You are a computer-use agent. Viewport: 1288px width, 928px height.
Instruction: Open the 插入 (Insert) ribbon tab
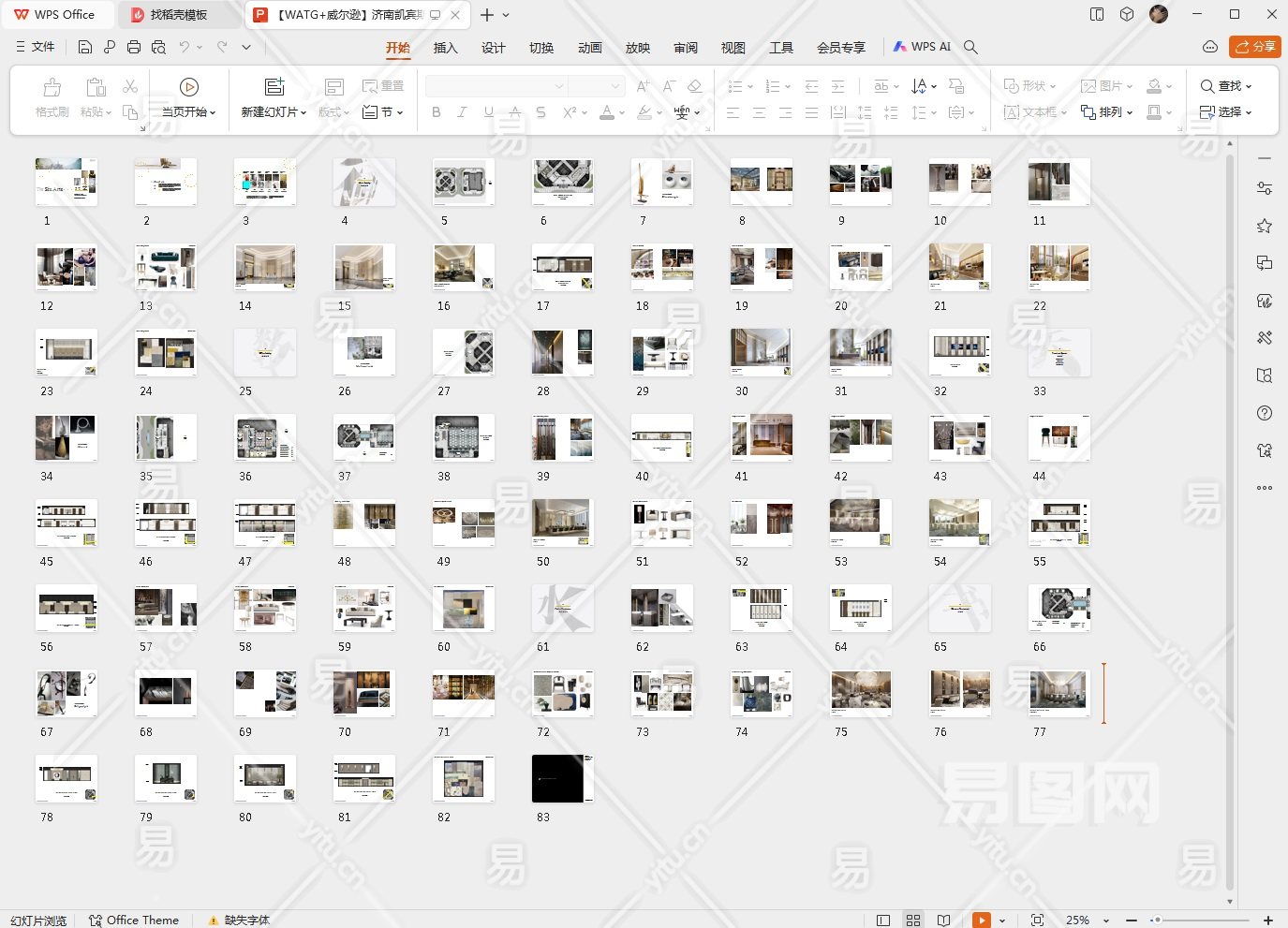[446, 48]
